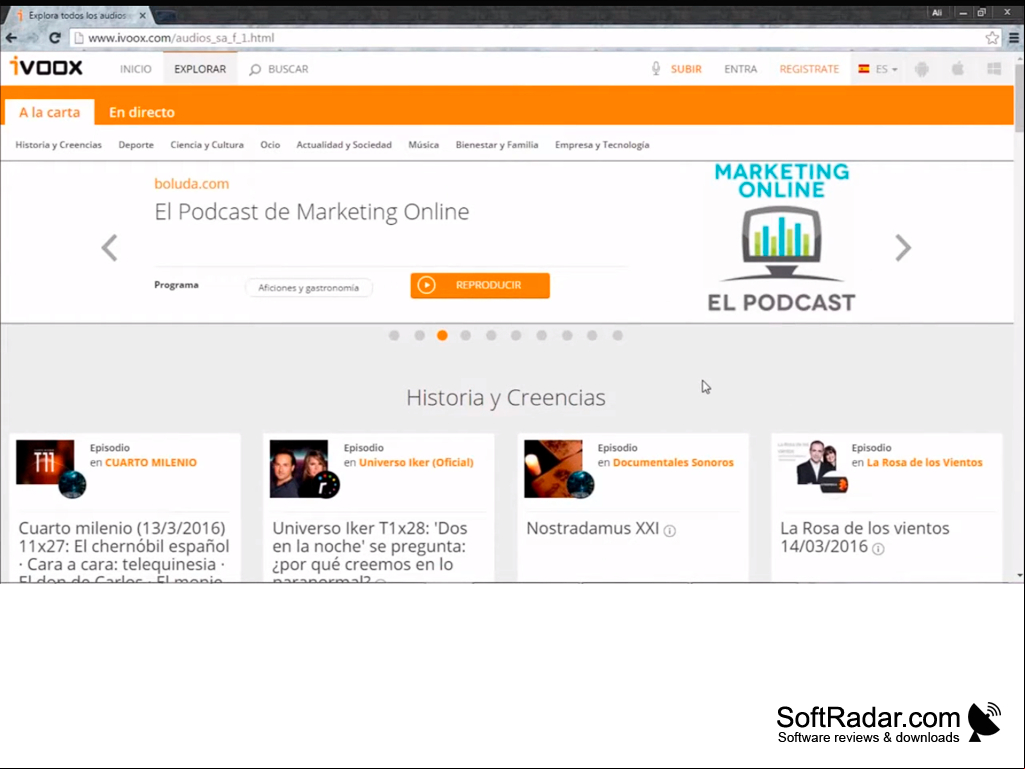Open Actualidad y Sociedad category
This screenshot has height=769, width=1025.
(x=344, y=145)
